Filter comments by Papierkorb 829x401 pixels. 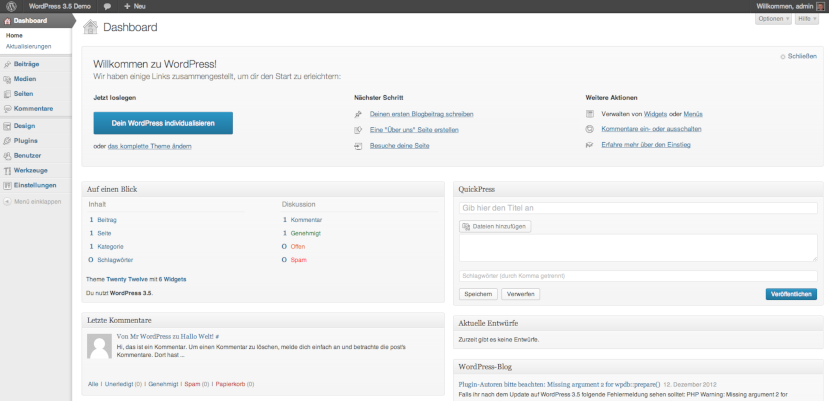coord(230,384)
